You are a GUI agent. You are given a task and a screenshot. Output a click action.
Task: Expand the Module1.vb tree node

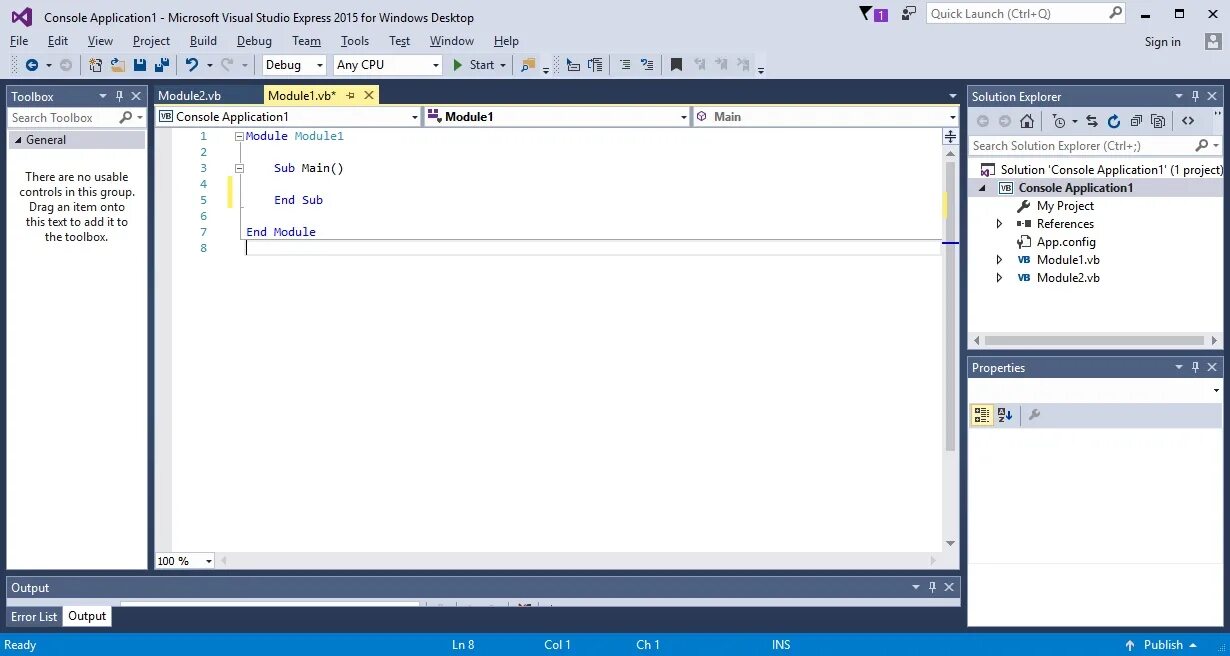(999, 260)
